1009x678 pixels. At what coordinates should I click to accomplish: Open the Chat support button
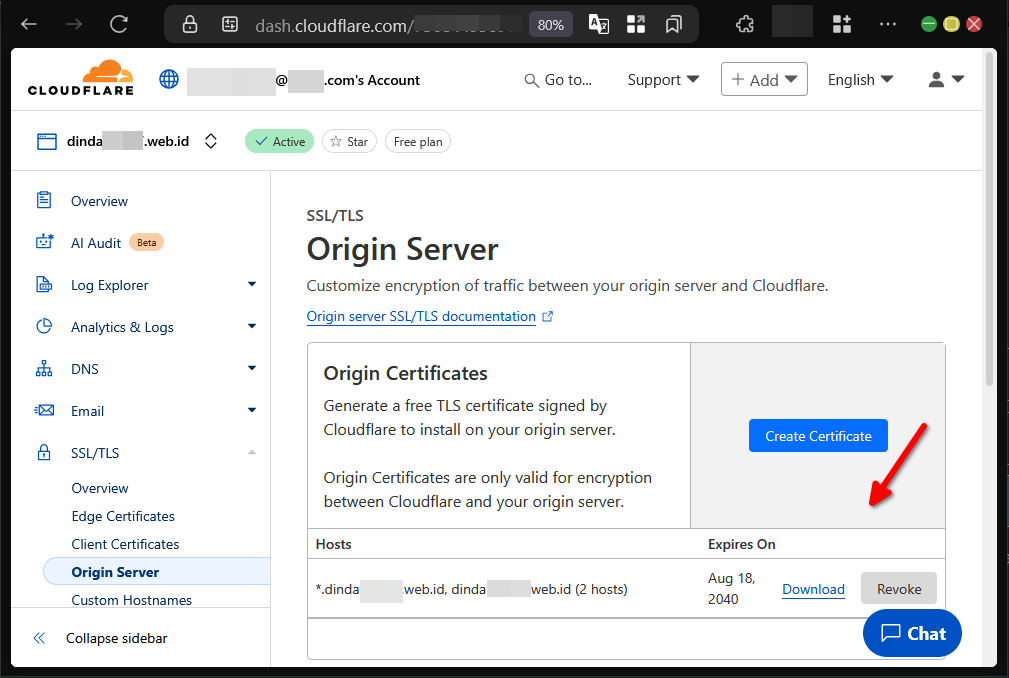coord(912,634)
